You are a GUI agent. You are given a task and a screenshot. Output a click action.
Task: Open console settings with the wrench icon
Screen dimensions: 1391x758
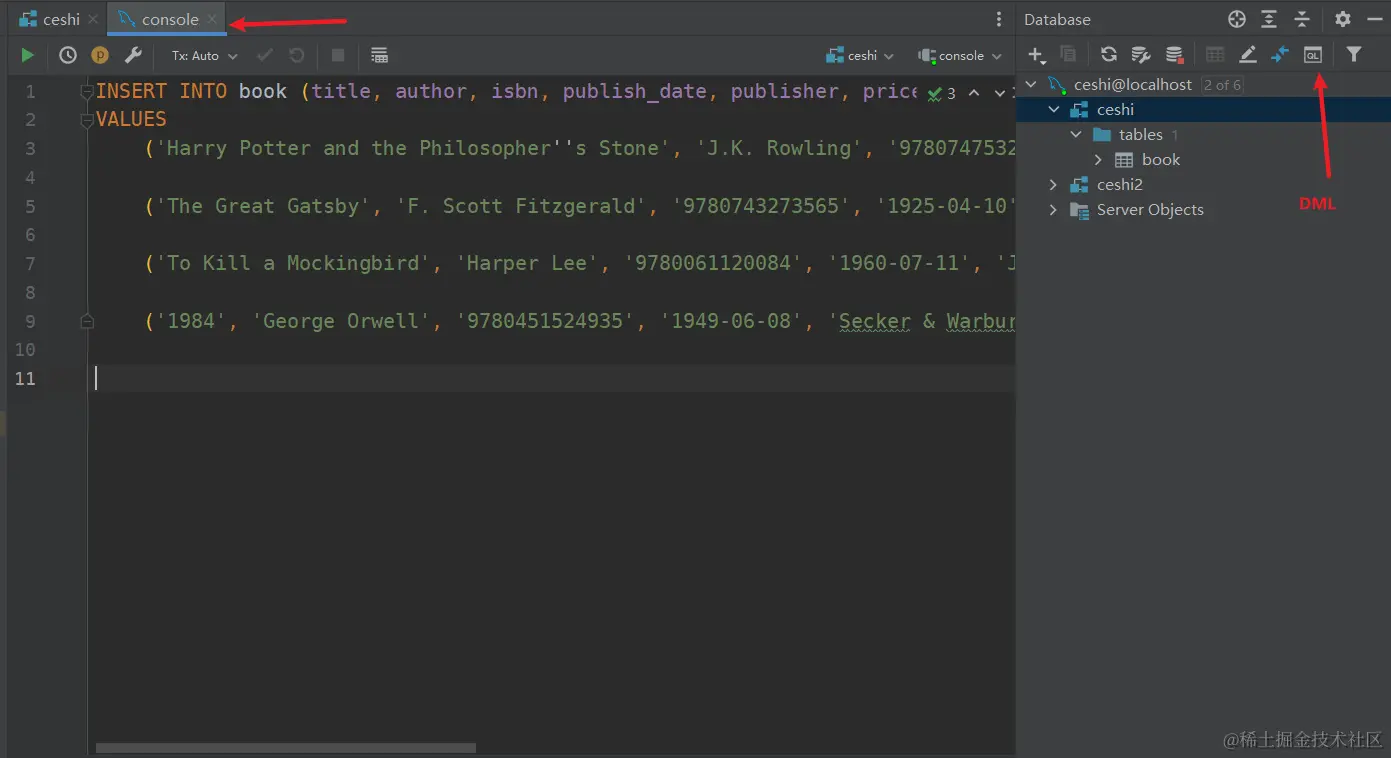(x=133, y=55)
